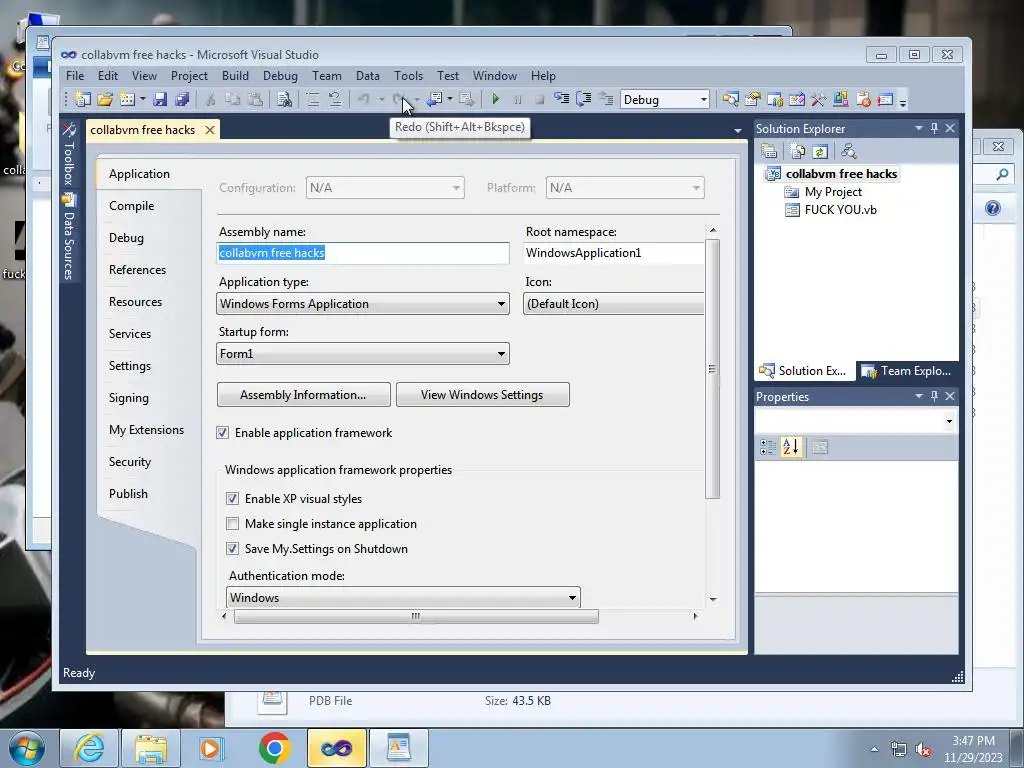
Task: Open the Application type dropdown
Action: pos(362,304)
